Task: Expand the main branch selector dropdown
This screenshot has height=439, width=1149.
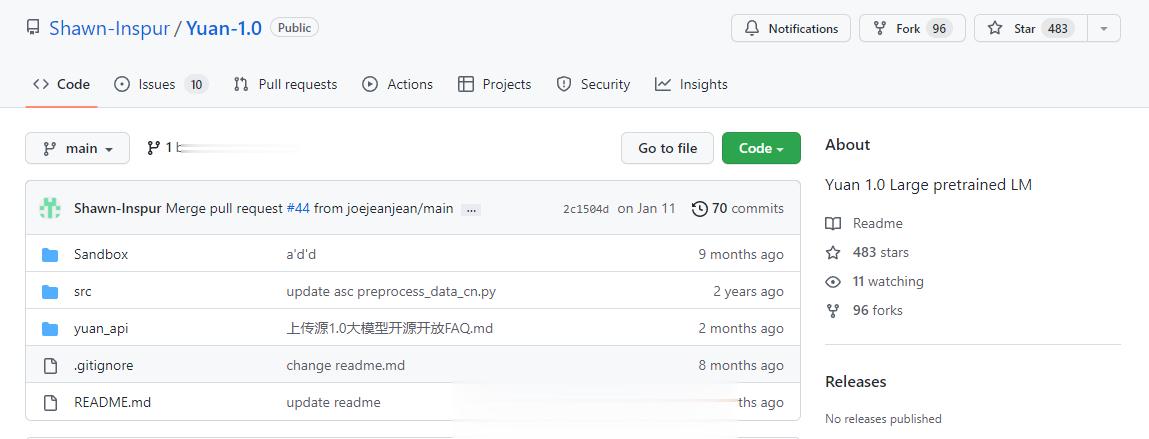Action: click(78, 148)
